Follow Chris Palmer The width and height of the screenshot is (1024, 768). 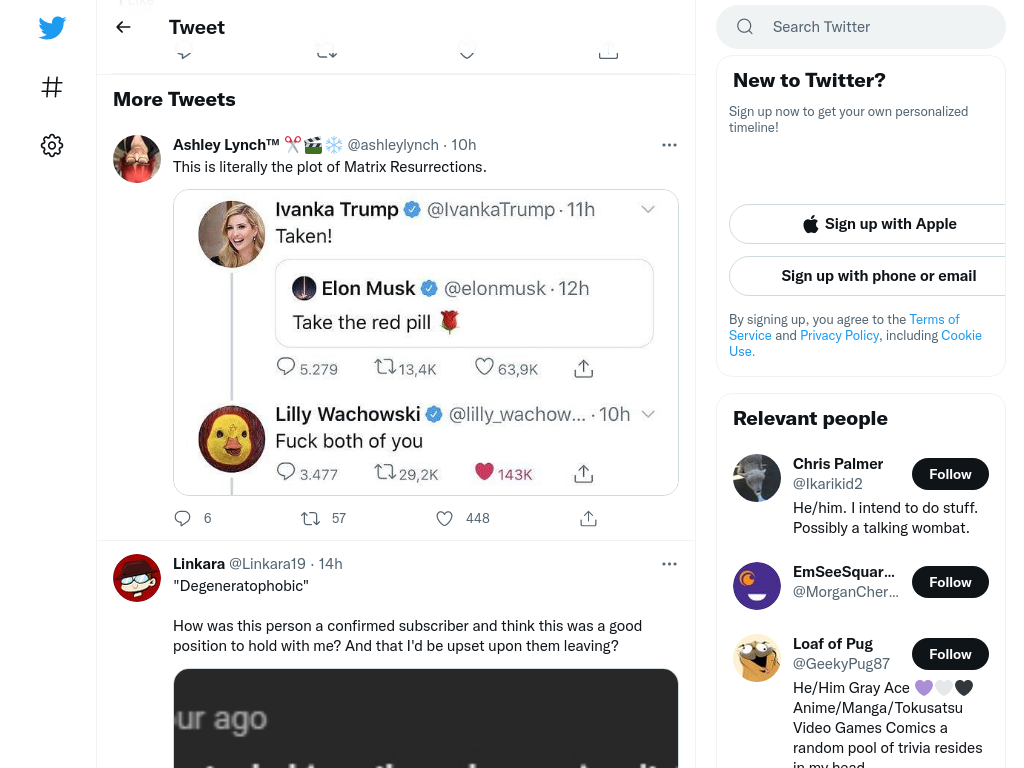coord(950,474)
